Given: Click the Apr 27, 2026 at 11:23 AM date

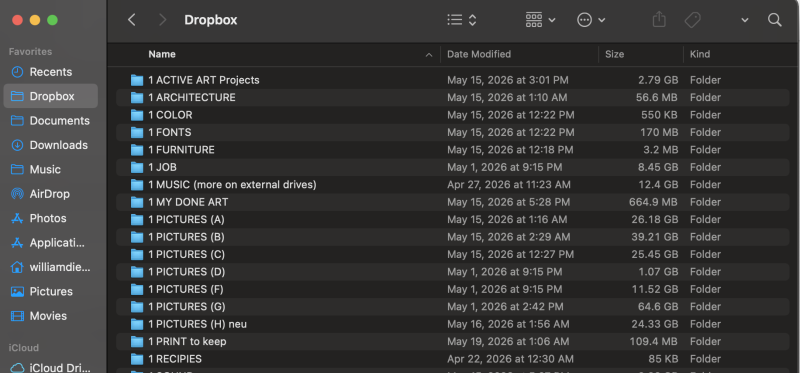Looking at the screenshot, I should (x=509, y=185).
